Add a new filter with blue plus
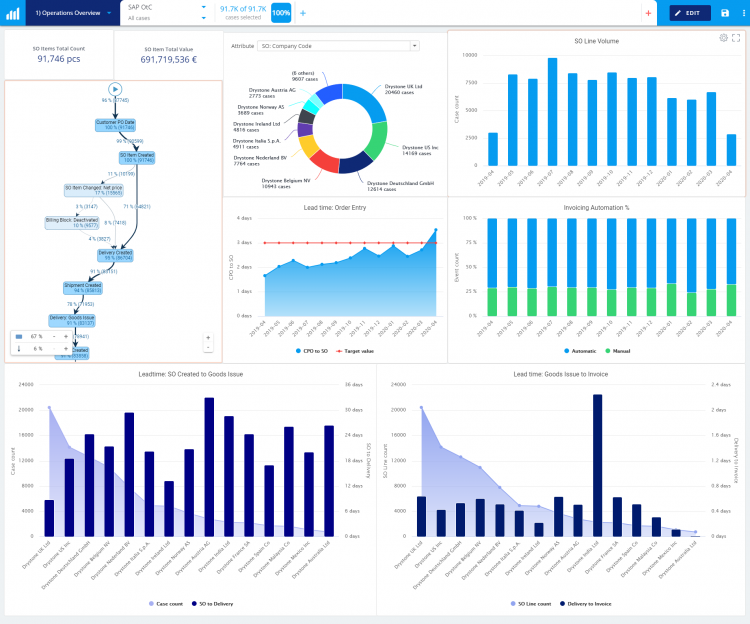Screen dimensions: 750x624 coord(303,13)
